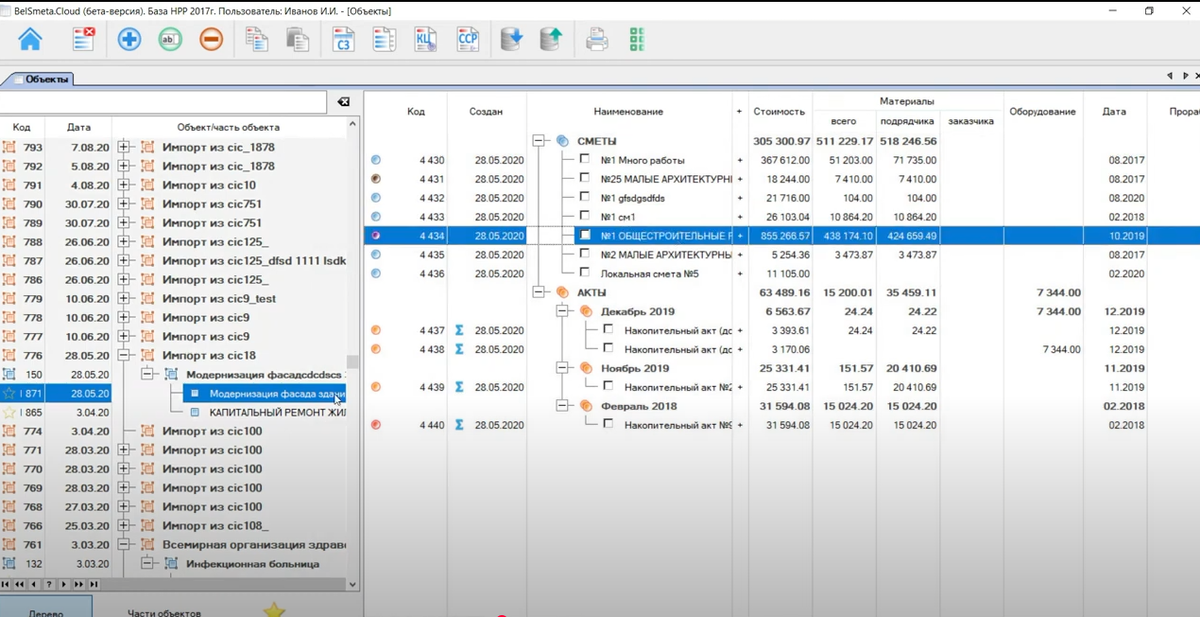The width and height of the screenshot is (1200, 617).
Task: Tick checkbox for №1 см1
Action: click(x=585, y=216)
